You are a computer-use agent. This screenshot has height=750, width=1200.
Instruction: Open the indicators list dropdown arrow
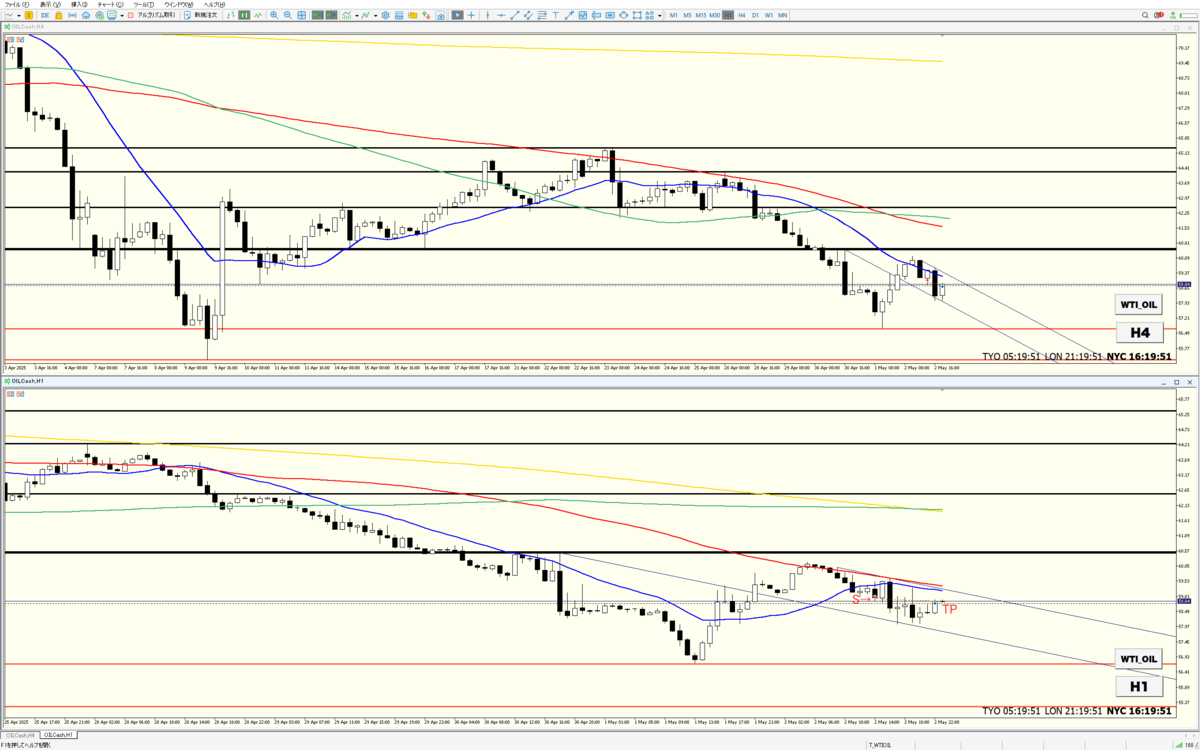point(357,15)
